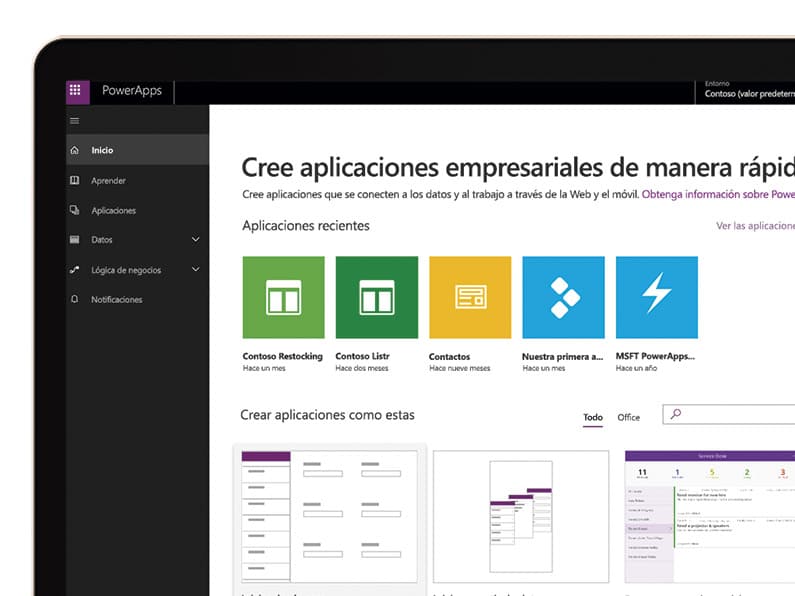Viewport: 795px width, 596px height.
Task: Expand the Datos menu chevron
Action: coord(196,239)
